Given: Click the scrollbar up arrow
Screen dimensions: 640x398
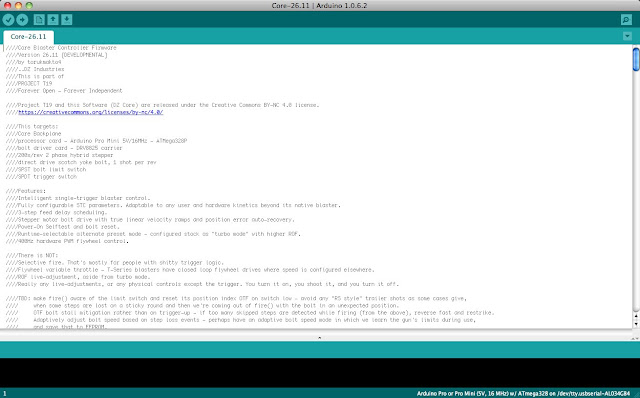Looking at the screenshot, I should pyautogui.click(x=636, y=316).
